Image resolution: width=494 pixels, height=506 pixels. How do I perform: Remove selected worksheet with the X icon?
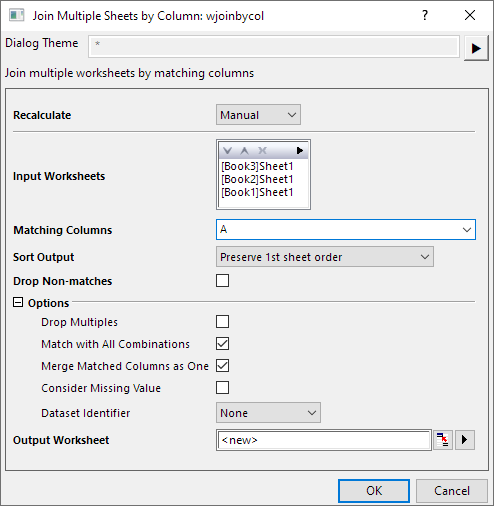pos(262,151)
